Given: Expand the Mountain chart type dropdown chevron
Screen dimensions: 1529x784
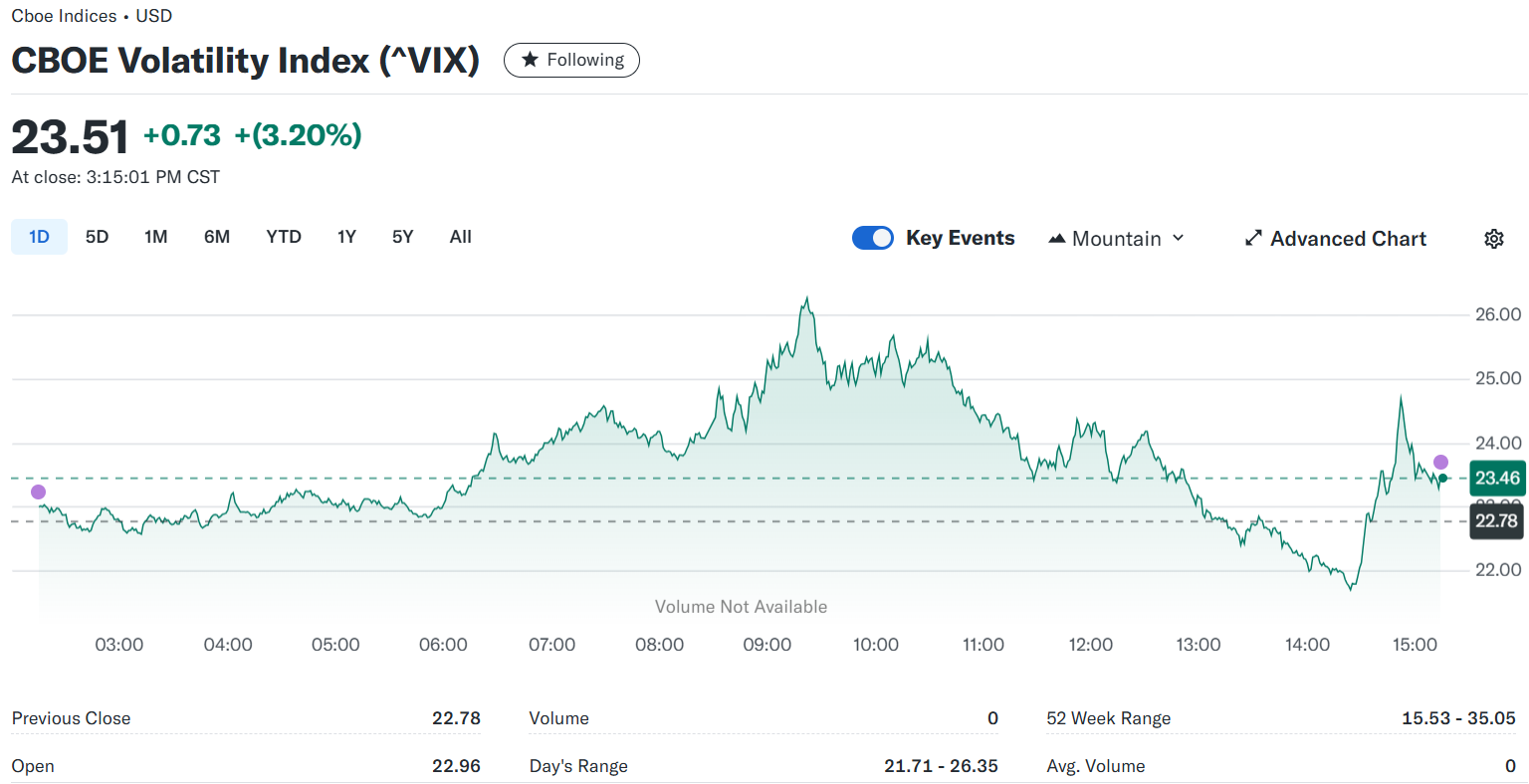Looking at the screenshot, I should pyautogui.click(x=1179, y=239).
